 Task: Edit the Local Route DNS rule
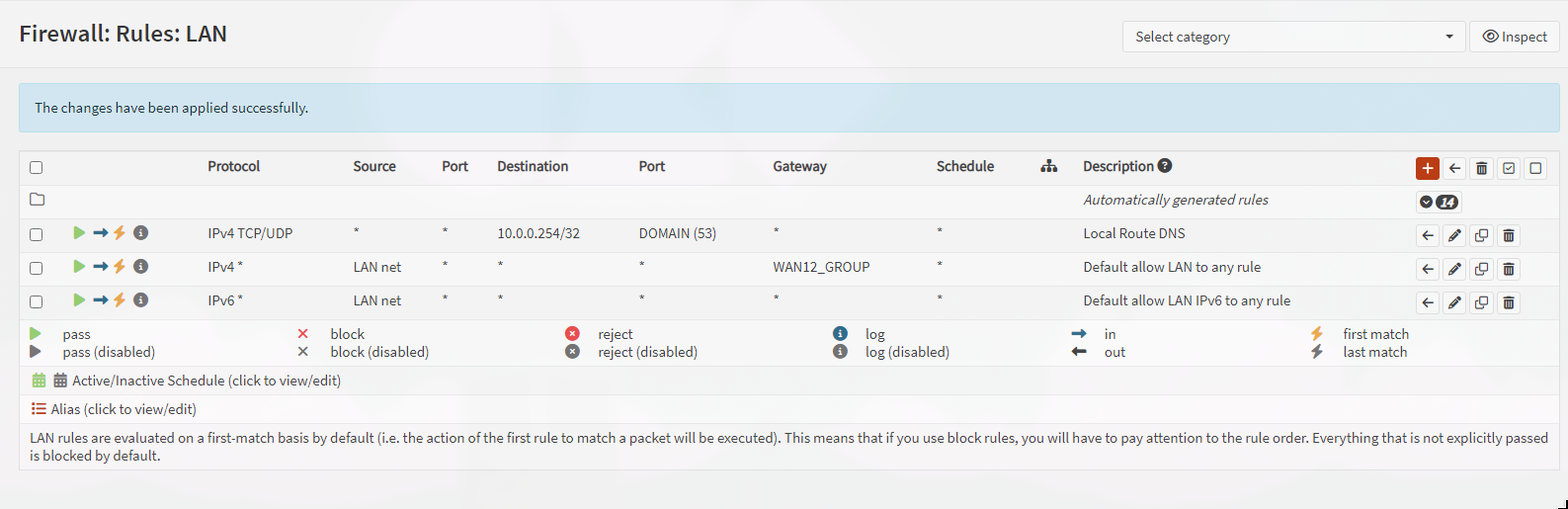point(1454,235)
